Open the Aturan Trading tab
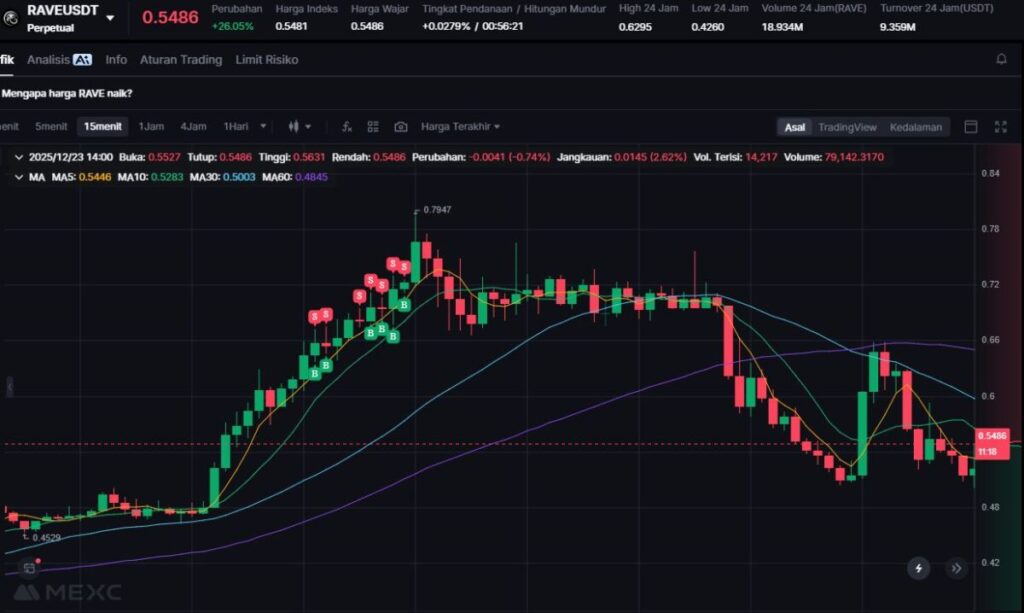Screen dimensions: 1024x613 180,59
